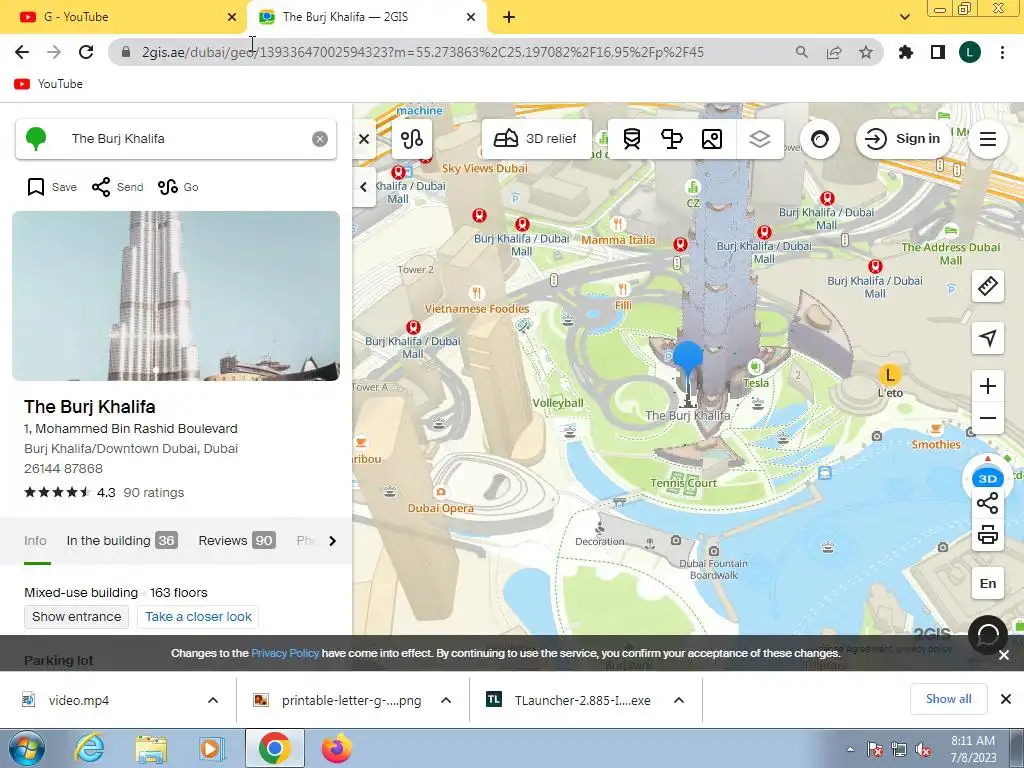The height and width of the screenshot is (768, 1024).
Task: Click the L'eto yellow marker
Action: click(x=889, y=375)
